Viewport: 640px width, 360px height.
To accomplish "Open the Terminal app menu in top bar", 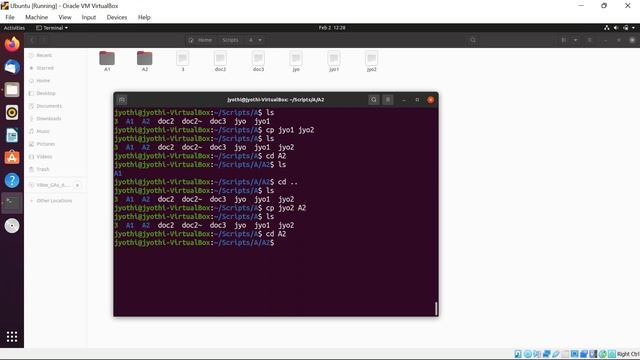I will click(52, 28).
